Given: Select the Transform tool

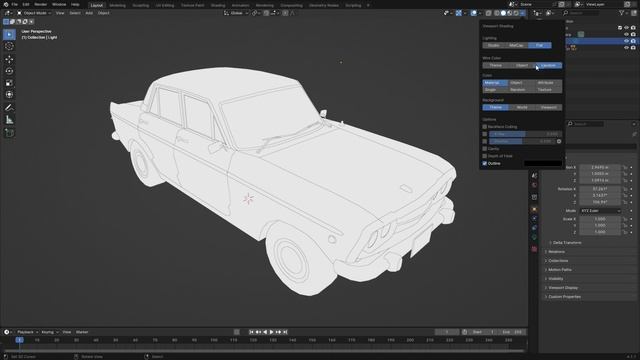Looking at the screenshot, I should 9,95.
